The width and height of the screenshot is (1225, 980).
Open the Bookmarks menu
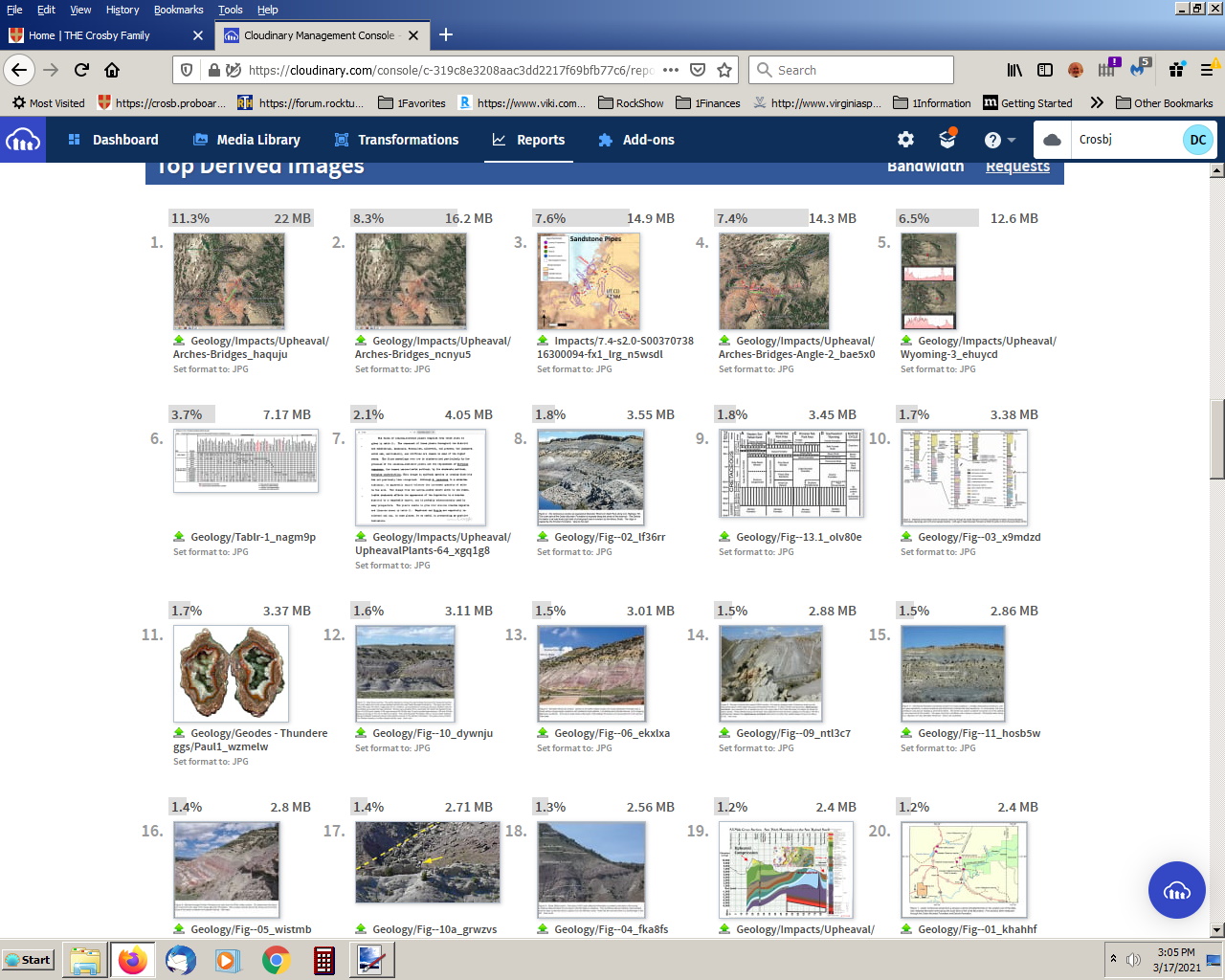[179, 10]
